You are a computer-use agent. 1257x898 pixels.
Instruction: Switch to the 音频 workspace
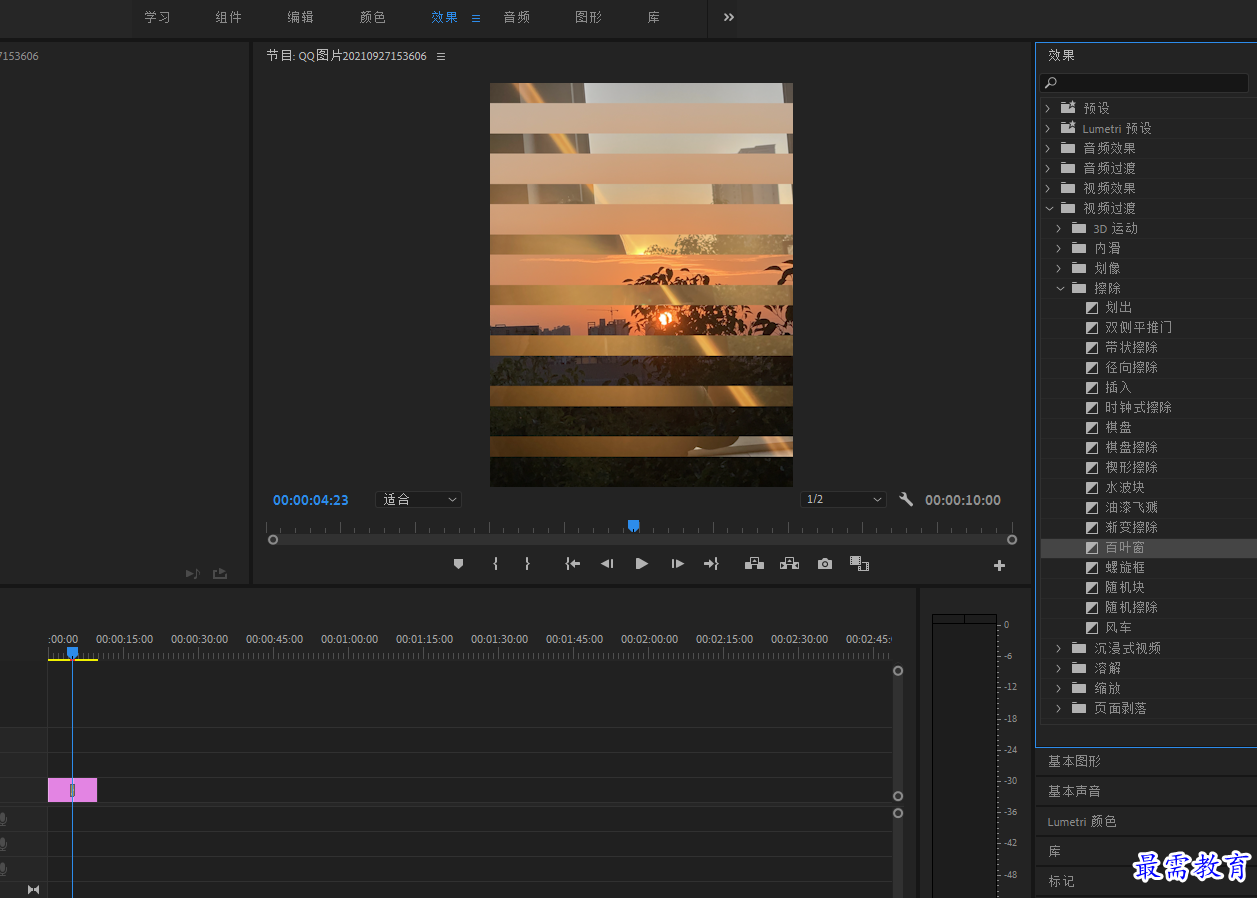coord(517,18)
